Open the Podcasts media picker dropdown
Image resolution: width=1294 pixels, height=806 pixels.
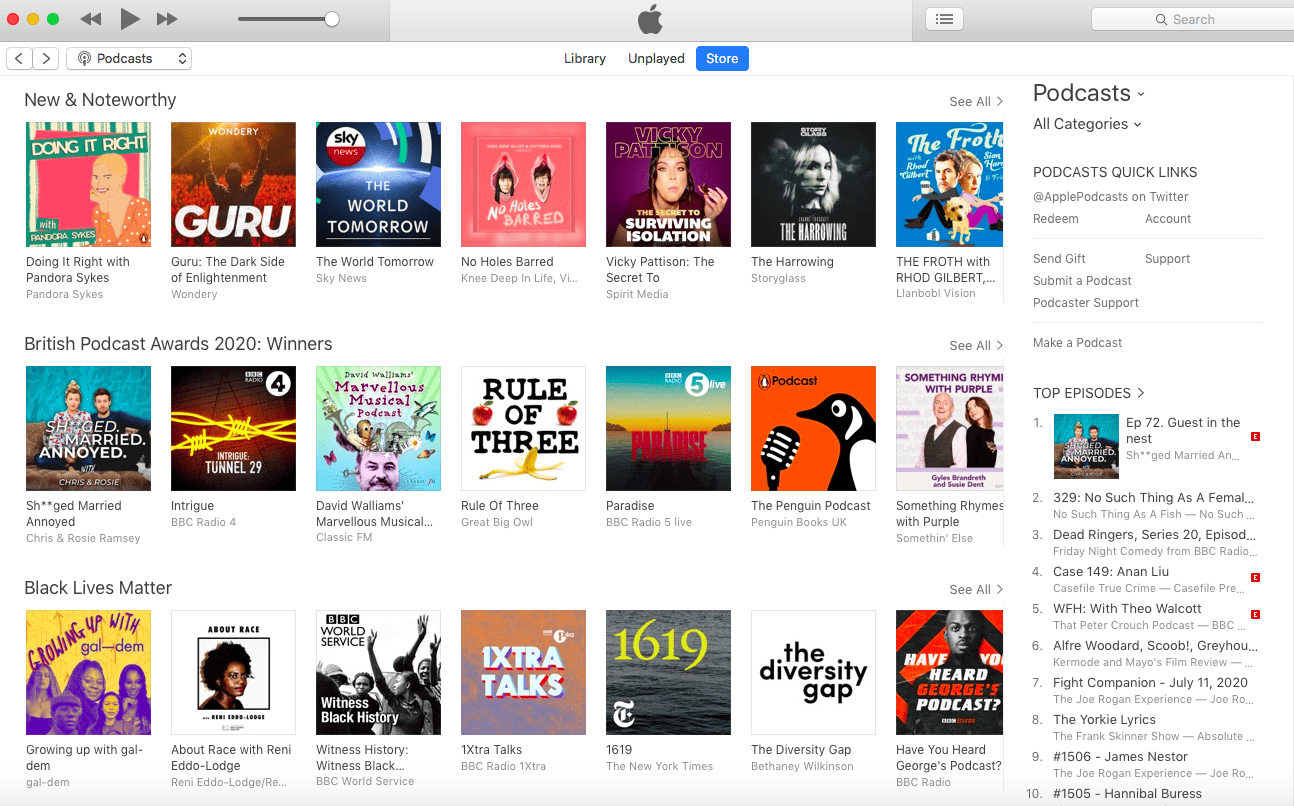(x=129, y=59)
